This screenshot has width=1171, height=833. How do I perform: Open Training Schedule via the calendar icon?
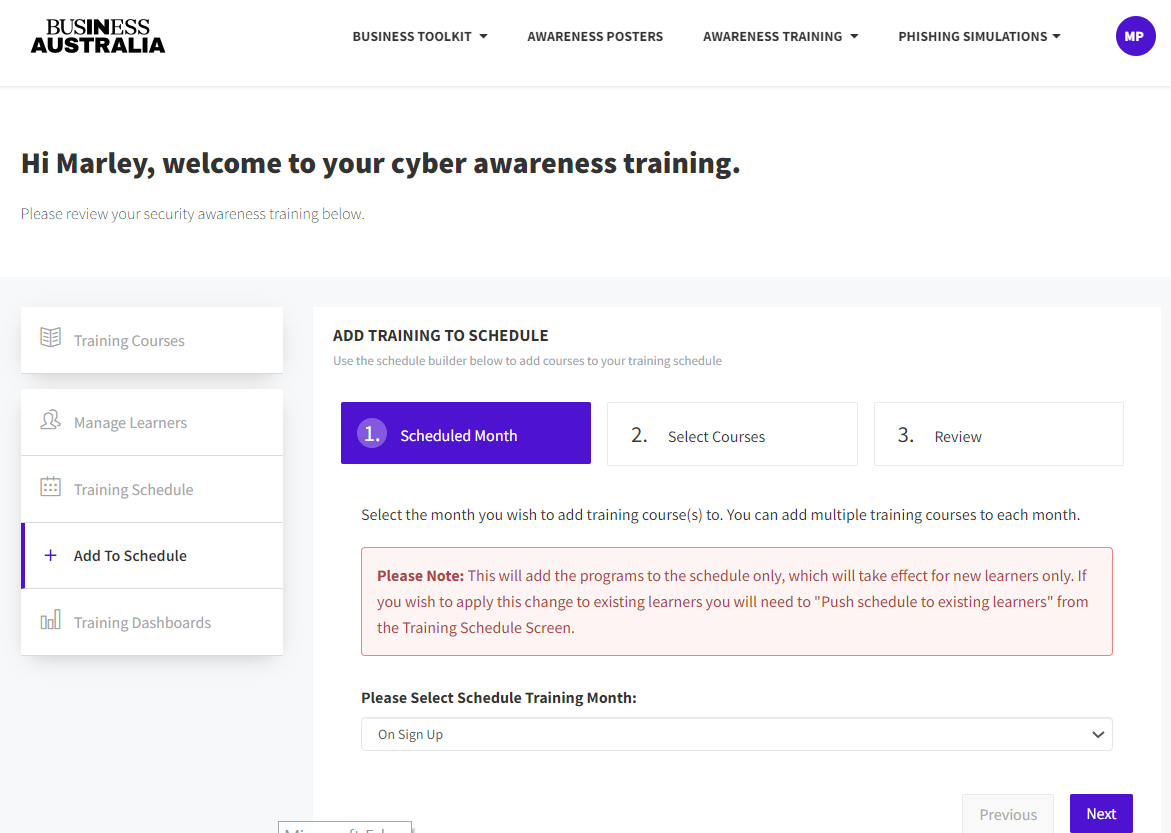pos(51,488)
